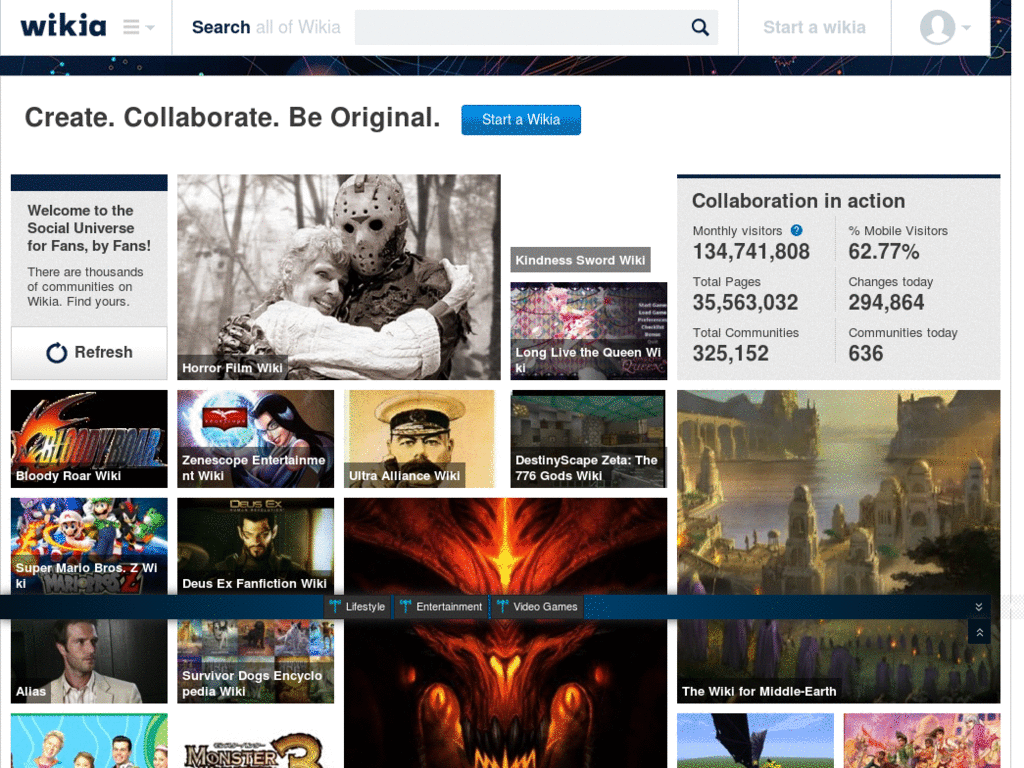Screen dimensions: 1024x768
Task: Click the Monthly visitors count 134,741,808
Action: click(751, 251)
